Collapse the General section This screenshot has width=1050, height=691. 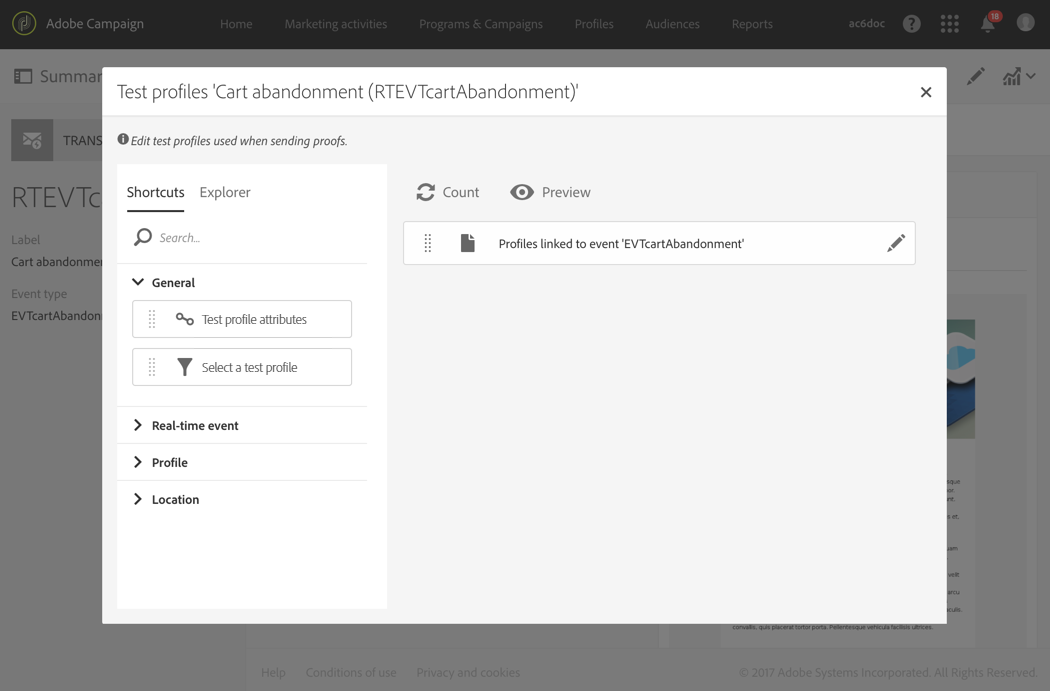[x=138, y=282]
